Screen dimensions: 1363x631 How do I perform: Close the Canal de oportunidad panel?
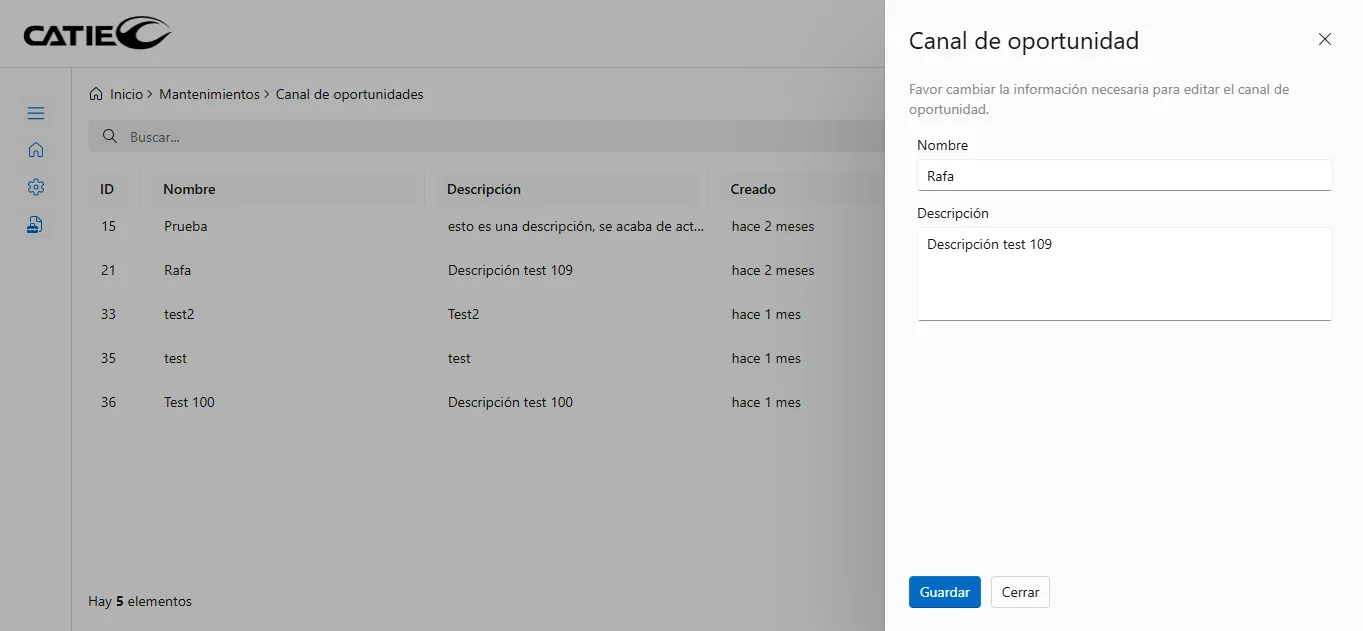click(1325, 39)
